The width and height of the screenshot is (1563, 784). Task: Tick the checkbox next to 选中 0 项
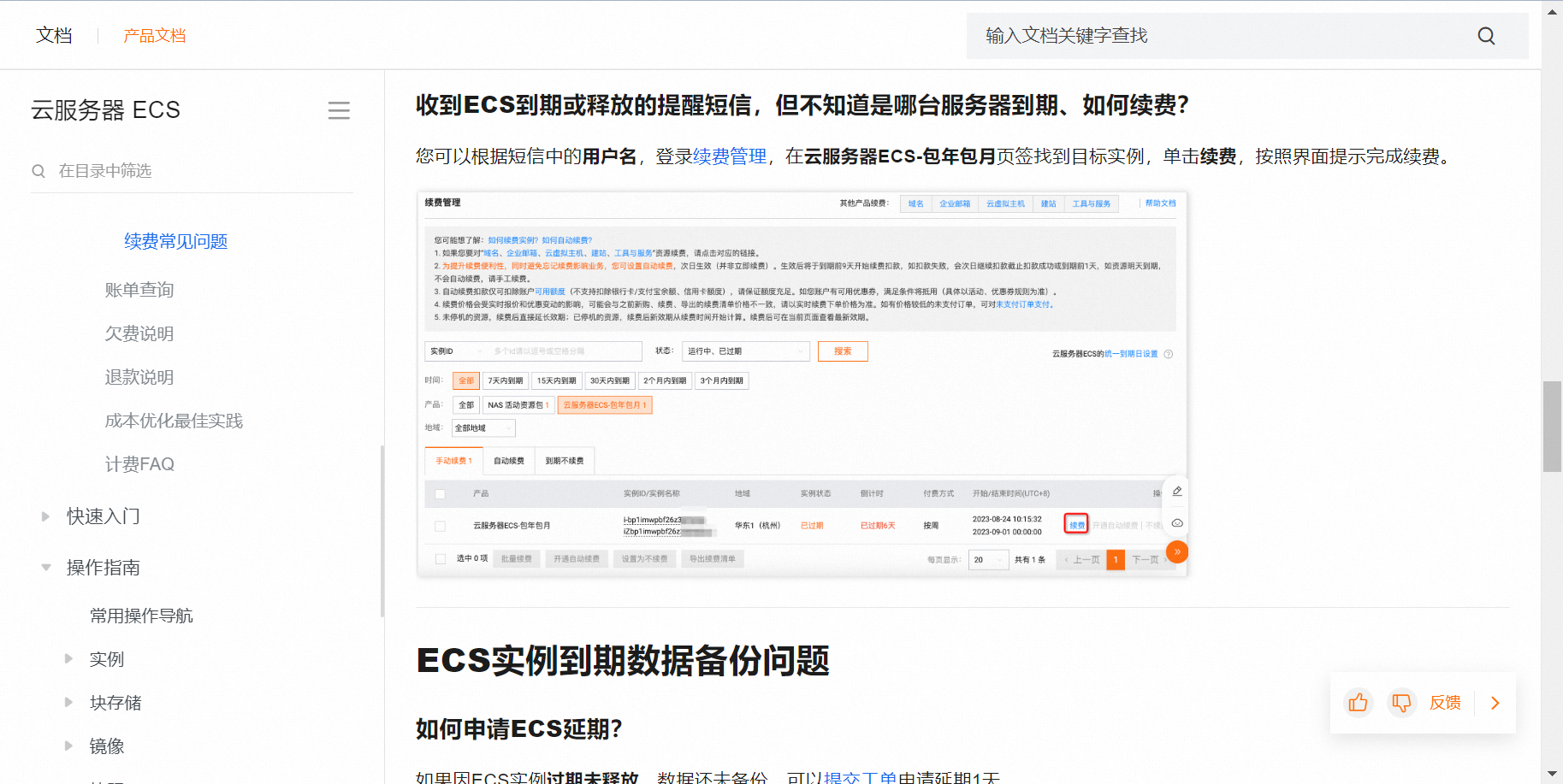[x=441, y=559]
